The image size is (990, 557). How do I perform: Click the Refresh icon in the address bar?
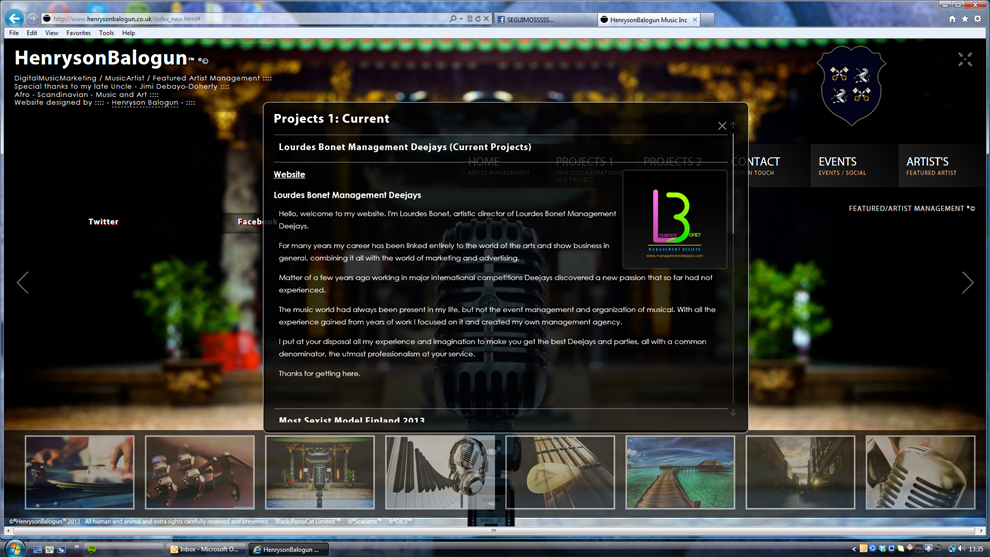click(478, 19)
